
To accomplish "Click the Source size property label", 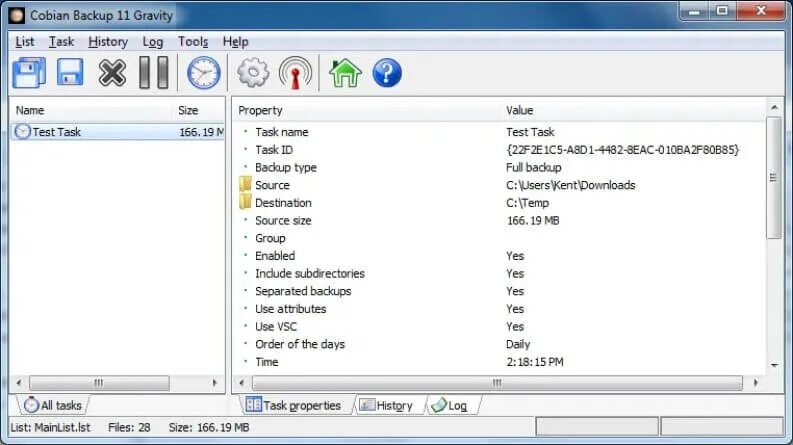I will coord(283,220).
